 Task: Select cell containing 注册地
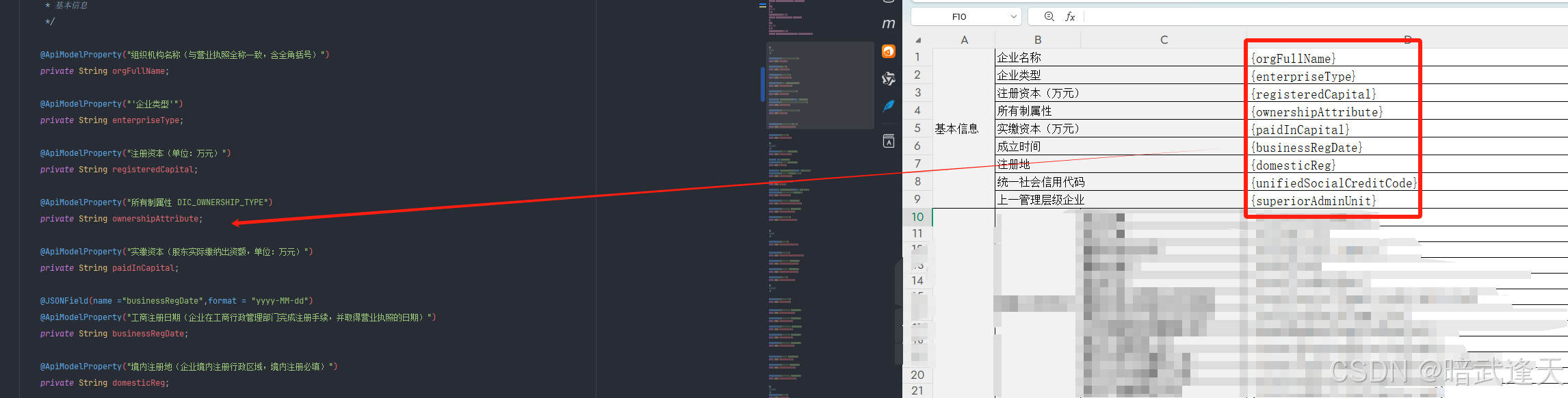(x=1121, y=164)
